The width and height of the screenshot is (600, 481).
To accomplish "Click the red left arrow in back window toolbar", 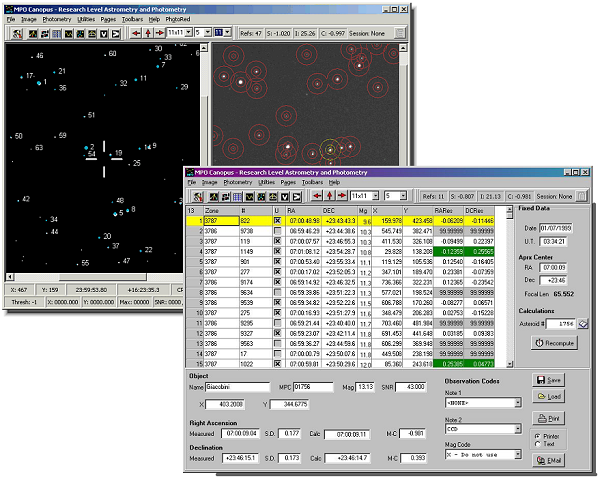I will click(136, 33).
